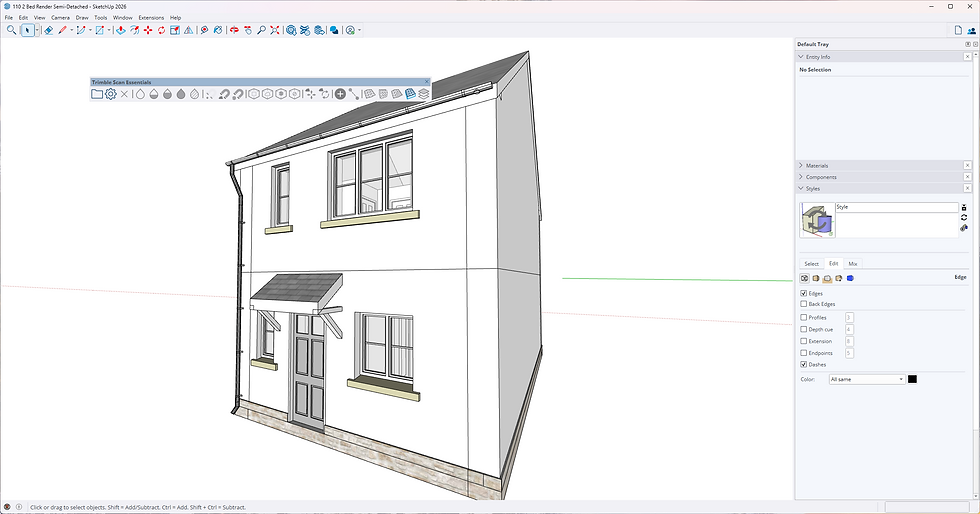Click the highlighted blue plane icon
The image size is (980, 514).
[410, 94]
